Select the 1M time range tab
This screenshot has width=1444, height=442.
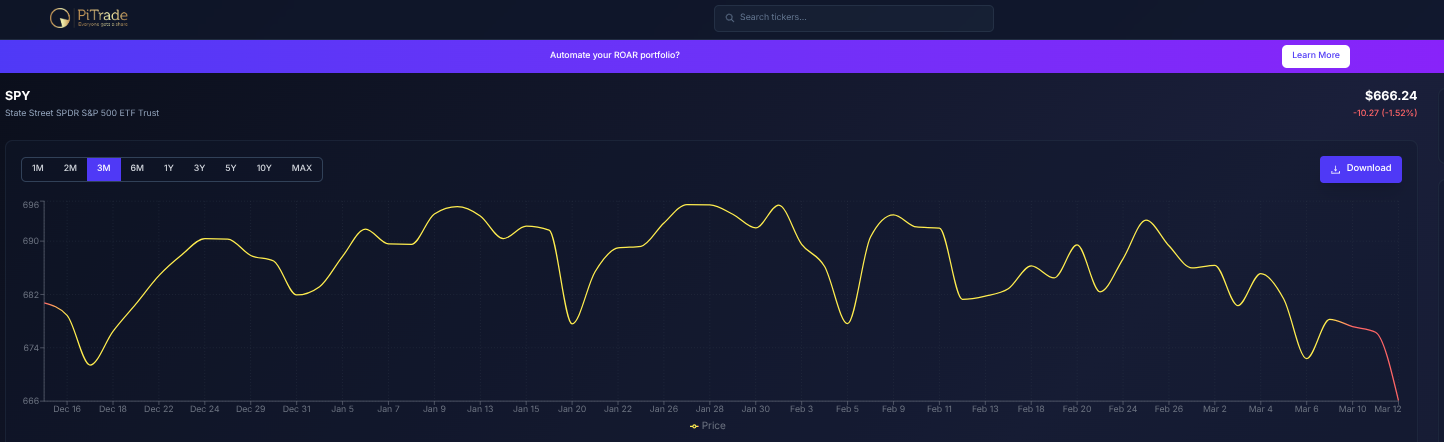(x=38, y=169)
